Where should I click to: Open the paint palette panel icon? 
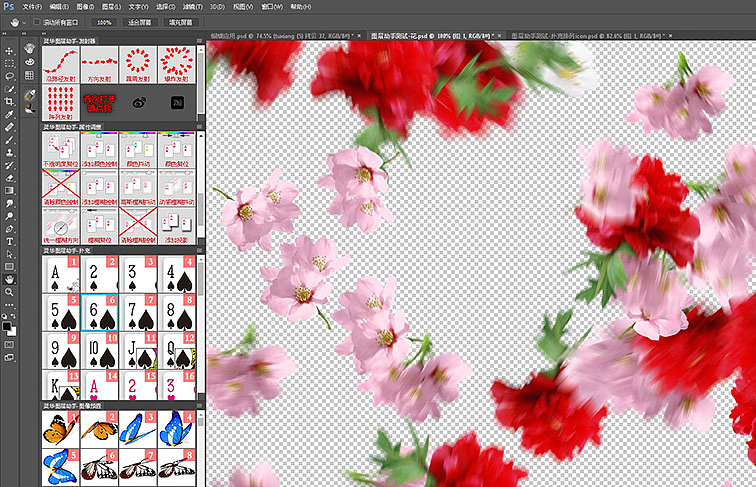[x=30, y=62]
